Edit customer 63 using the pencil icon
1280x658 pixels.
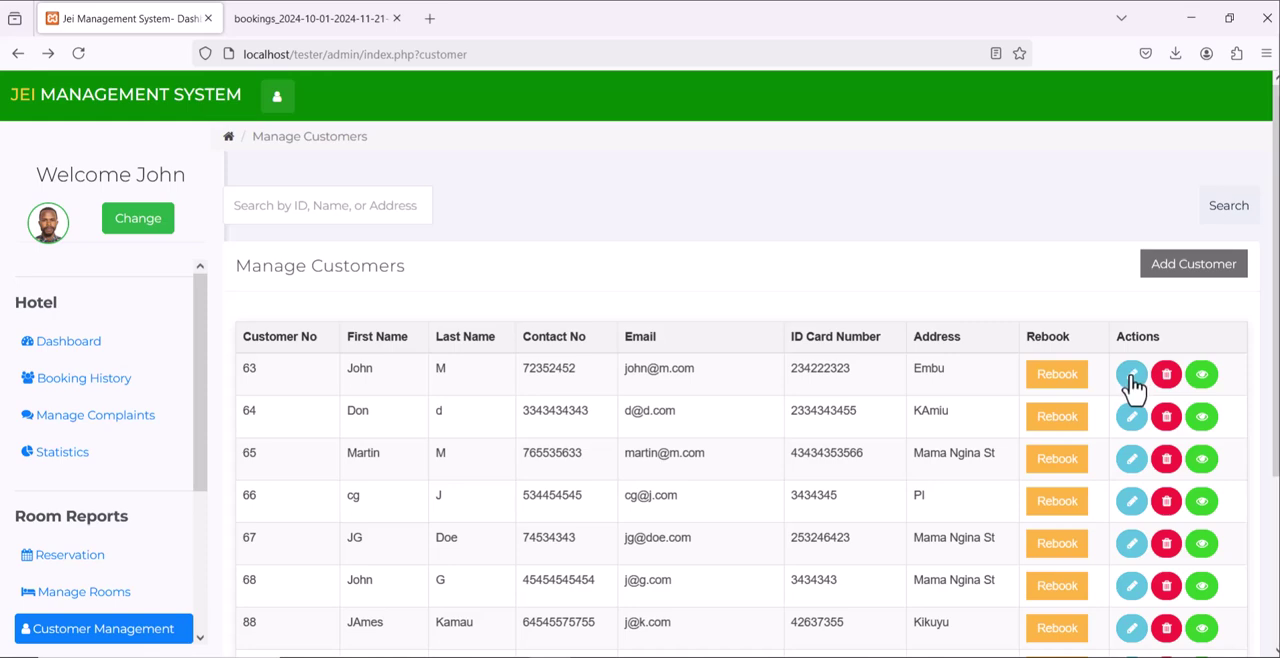coord(1131,374)
